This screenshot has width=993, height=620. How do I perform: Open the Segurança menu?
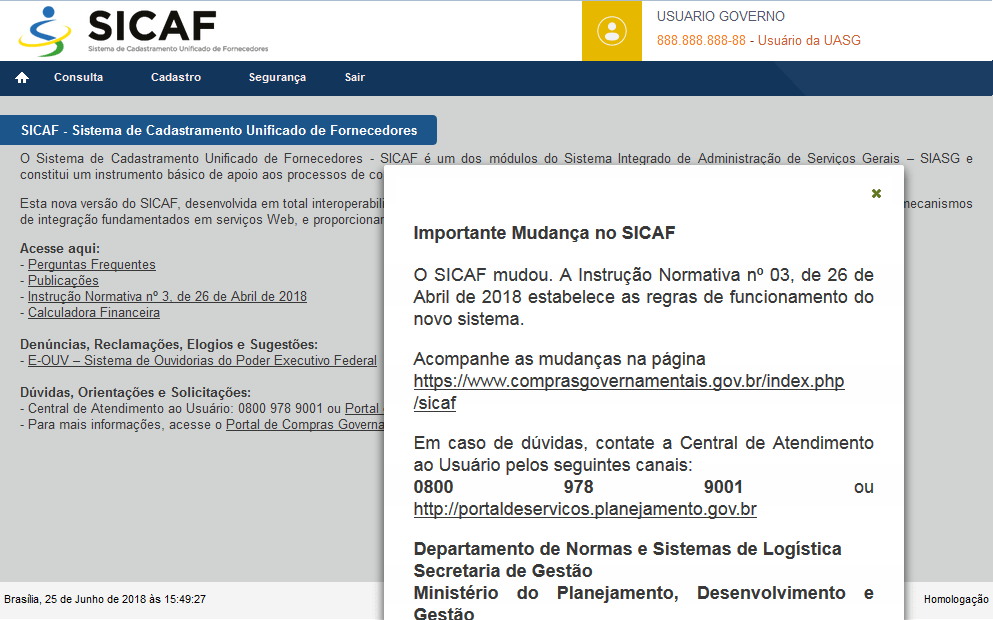[277, 77]
